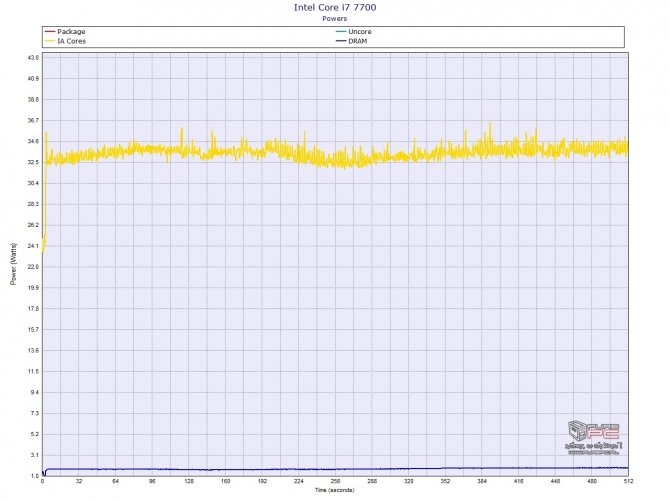The height and width of the screenshot is (502, 670).
Task: Click the 34.6 y-axis tick label
Action: (x=34, y=141)
